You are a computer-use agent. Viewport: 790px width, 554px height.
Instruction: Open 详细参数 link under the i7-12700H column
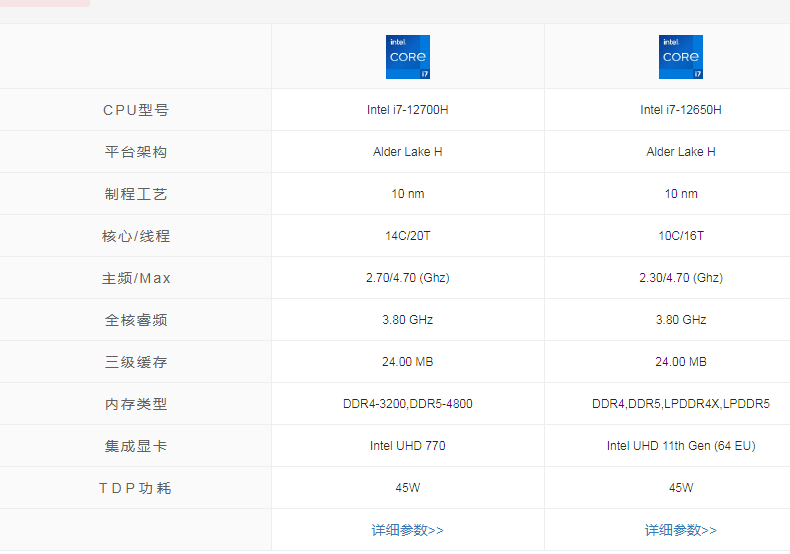(407, 530)
